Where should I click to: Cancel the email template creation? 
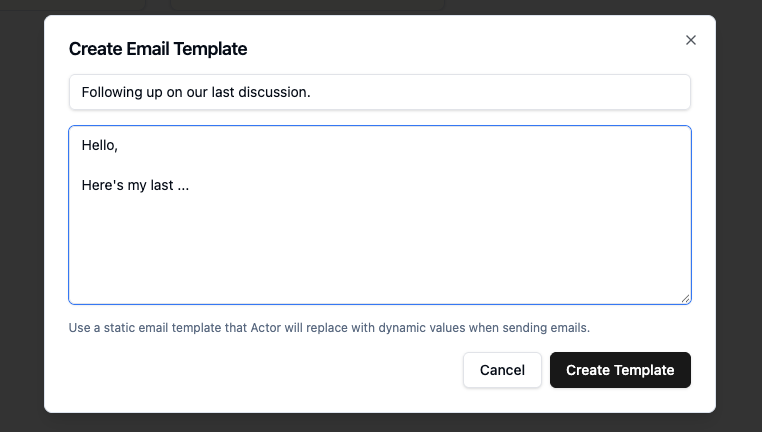point(502,370)
